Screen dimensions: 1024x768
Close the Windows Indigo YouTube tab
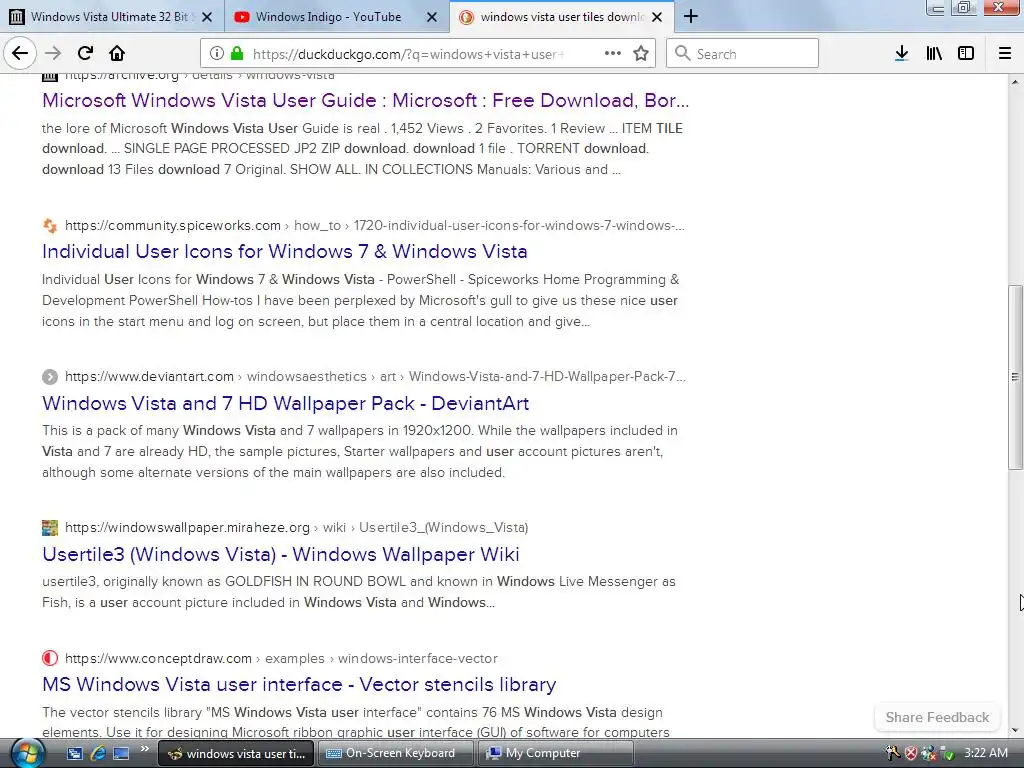click(432, 17)
